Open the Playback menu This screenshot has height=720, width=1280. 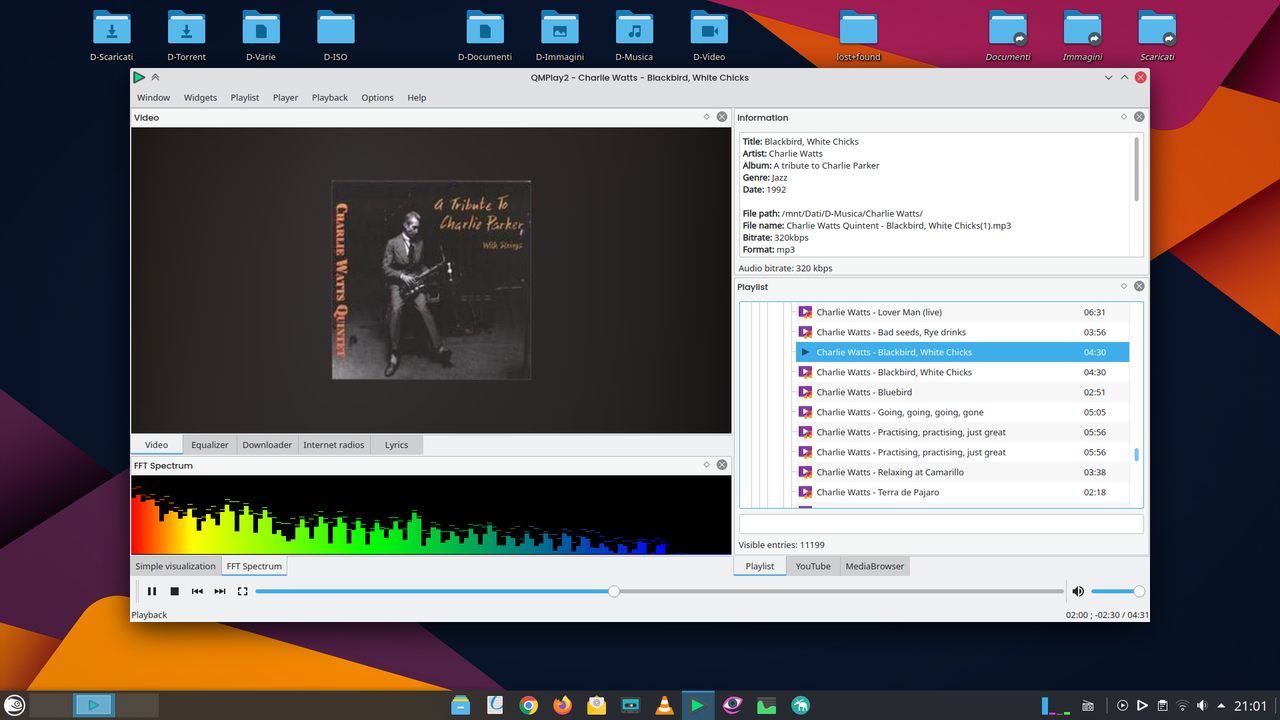(x=330, y=97)
